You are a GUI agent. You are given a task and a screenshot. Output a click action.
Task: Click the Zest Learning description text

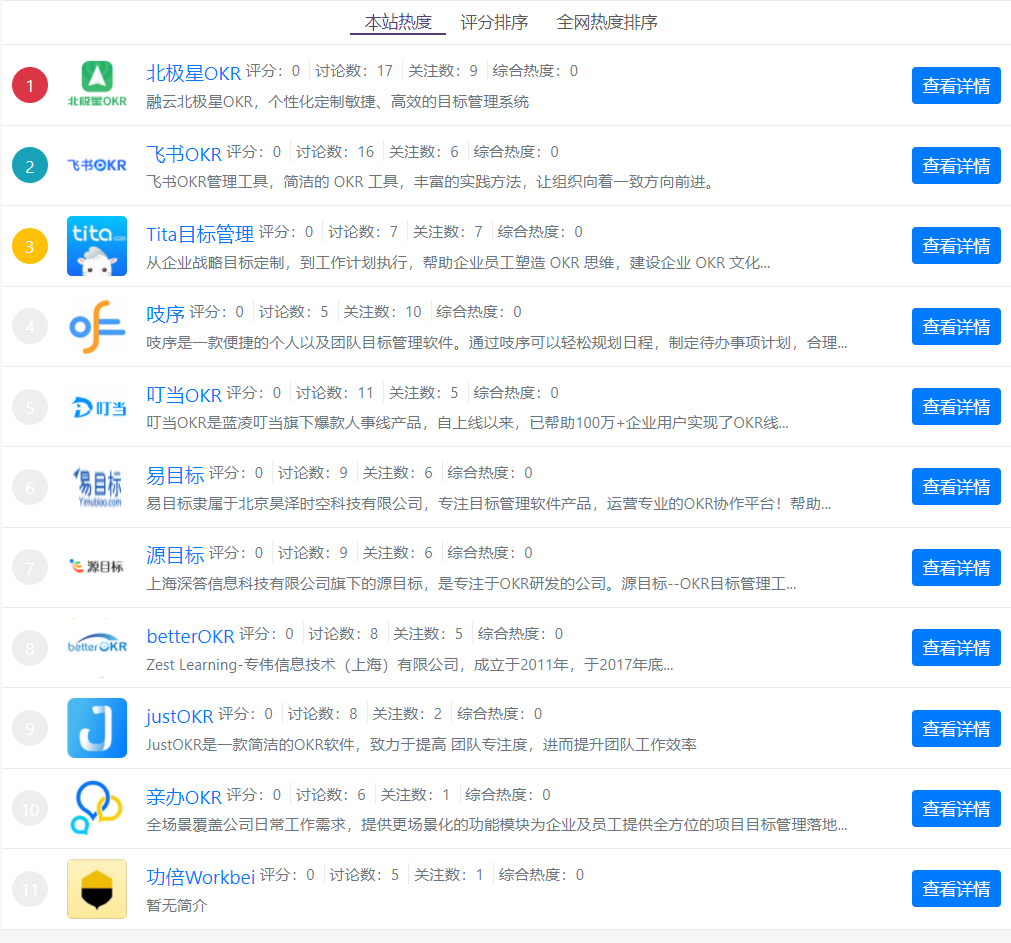click(x=409, y=665)
